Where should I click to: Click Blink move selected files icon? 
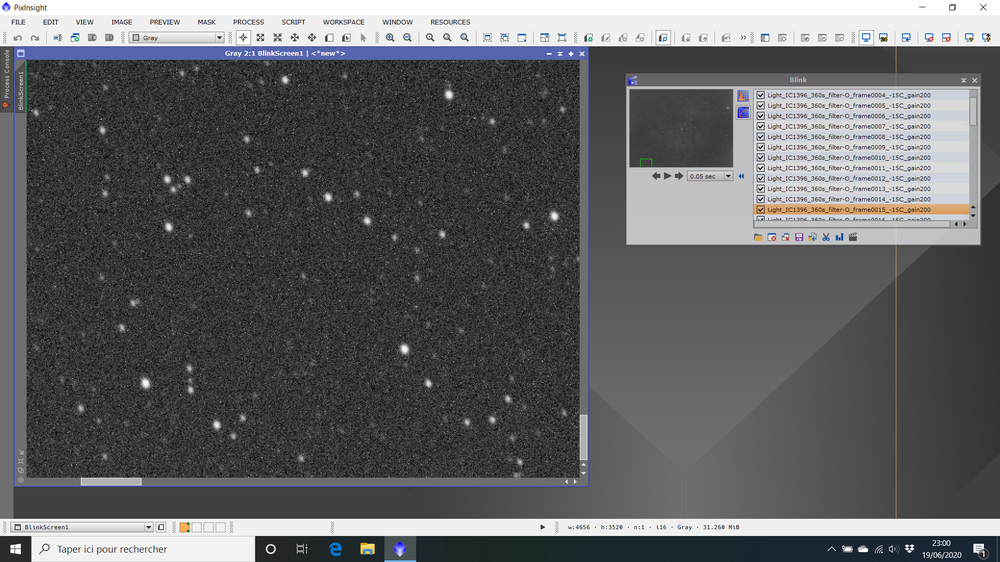click(812, 237)
